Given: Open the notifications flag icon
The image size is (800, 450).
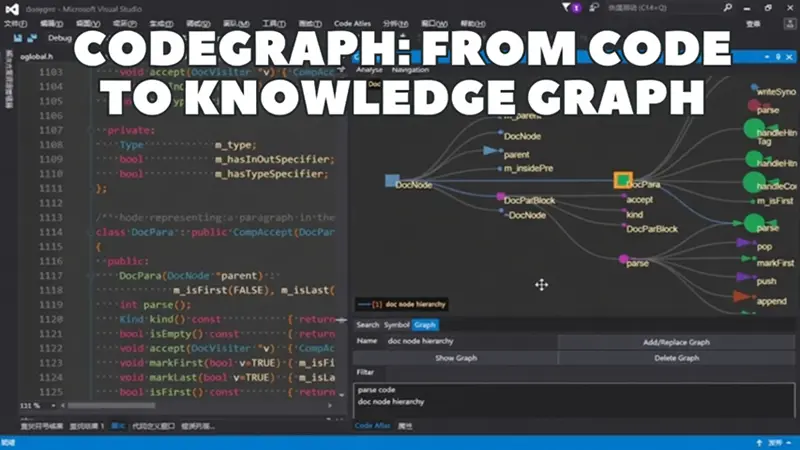Looking at the screenshot, I should (x=566, y=8).
